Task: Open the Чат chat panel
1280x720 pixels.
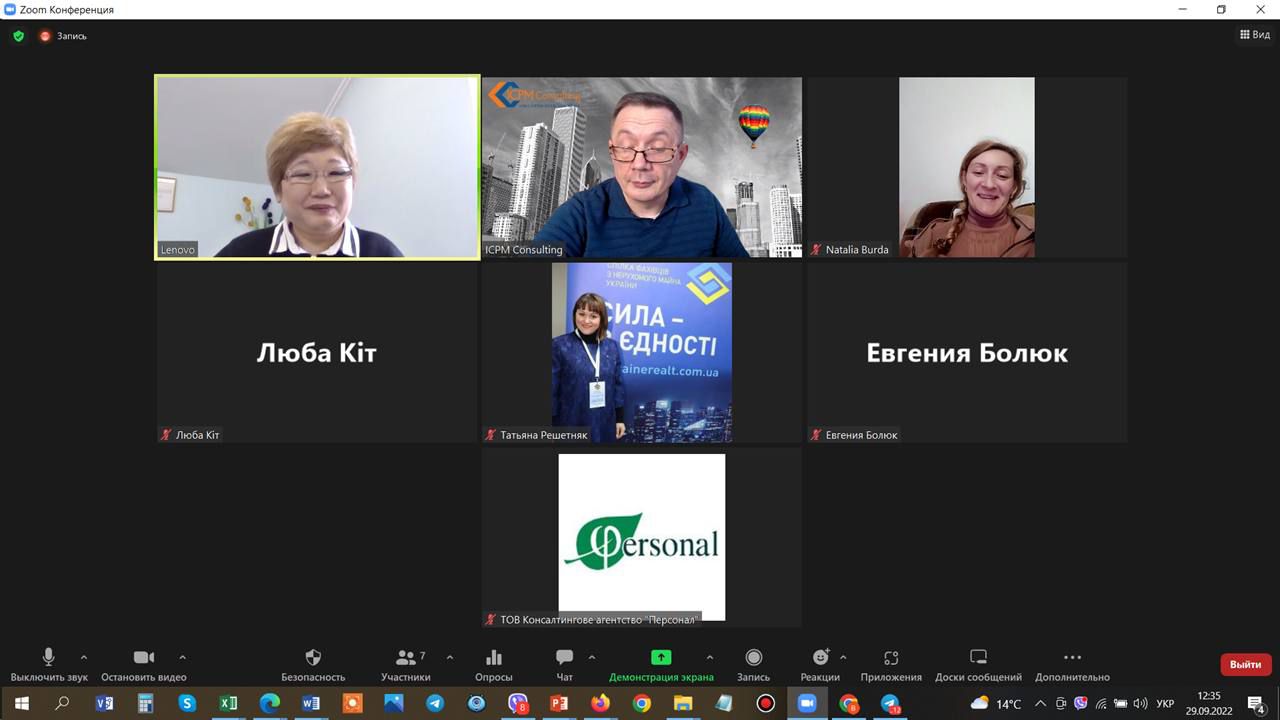Action: point(564,664)
